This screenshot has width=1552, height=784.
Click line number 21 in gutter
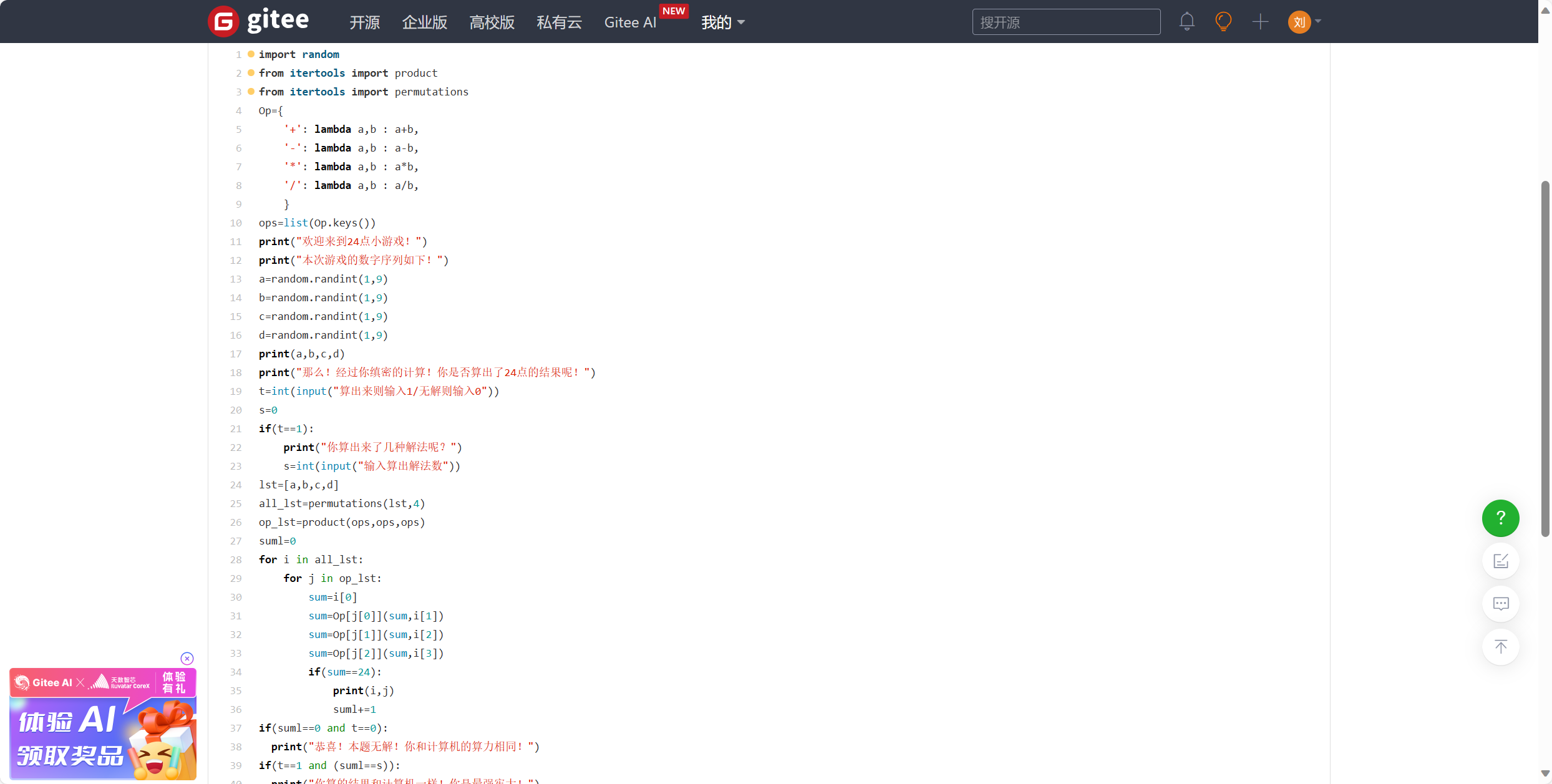[236, 428]
